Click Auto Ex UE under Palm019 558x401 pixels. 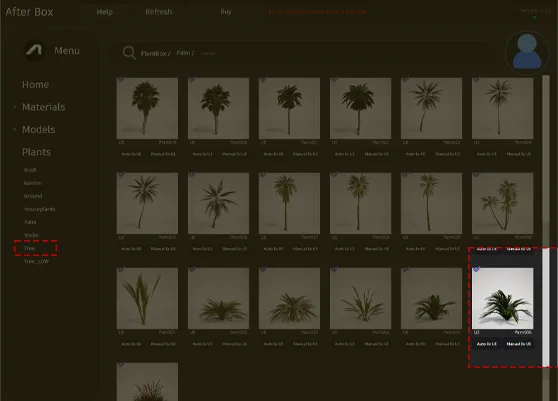click(131, 154)
